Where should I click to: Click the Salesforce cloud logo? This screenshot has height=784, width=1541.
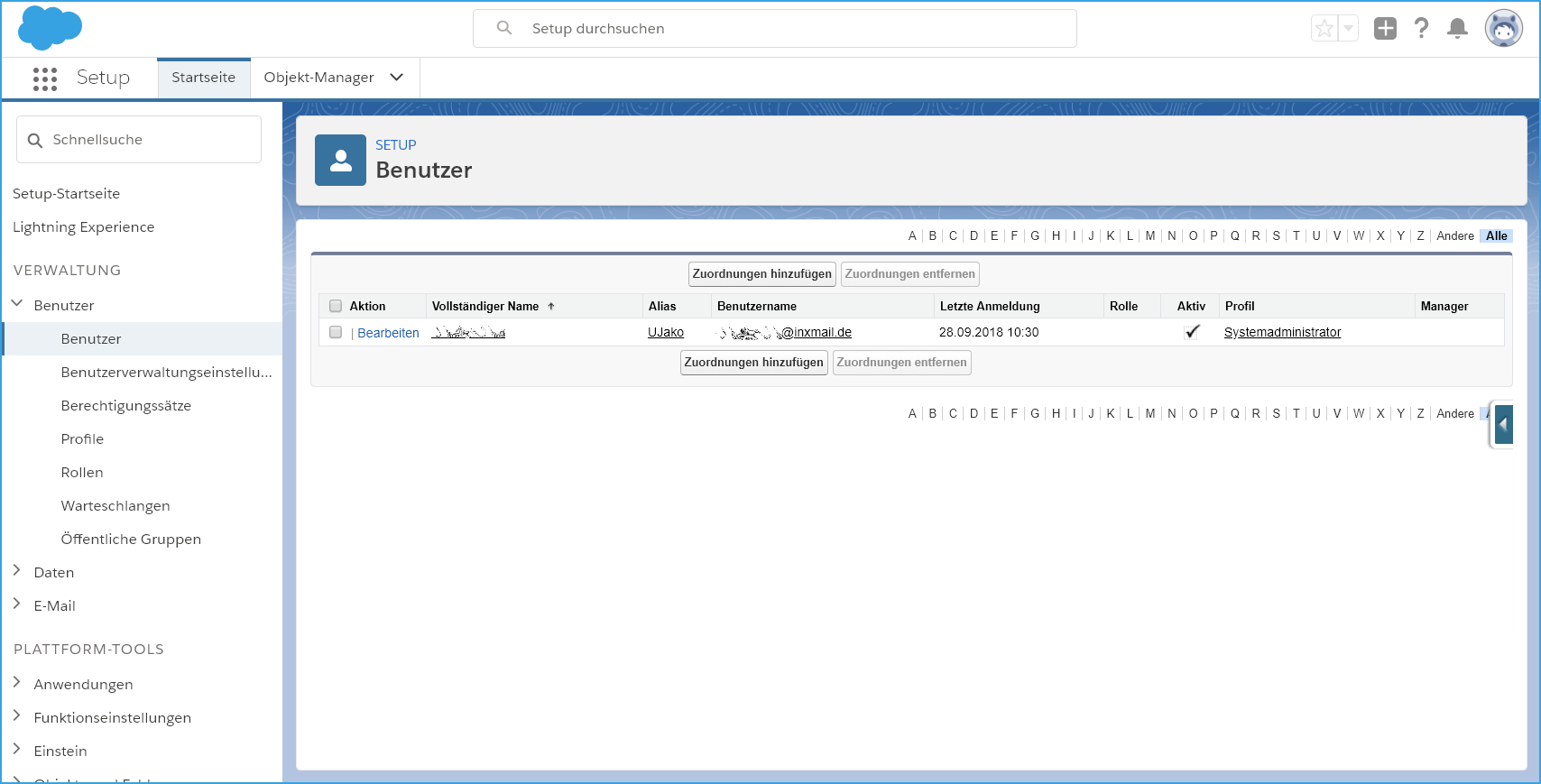(50, 28)
